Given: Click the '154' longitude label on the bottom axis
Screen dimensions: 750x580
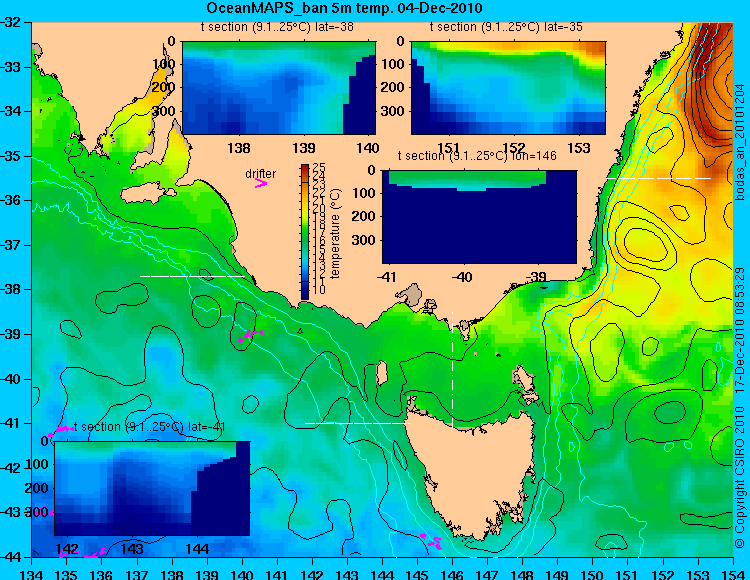Looking at the screenshot, I should tap(733, 575).
